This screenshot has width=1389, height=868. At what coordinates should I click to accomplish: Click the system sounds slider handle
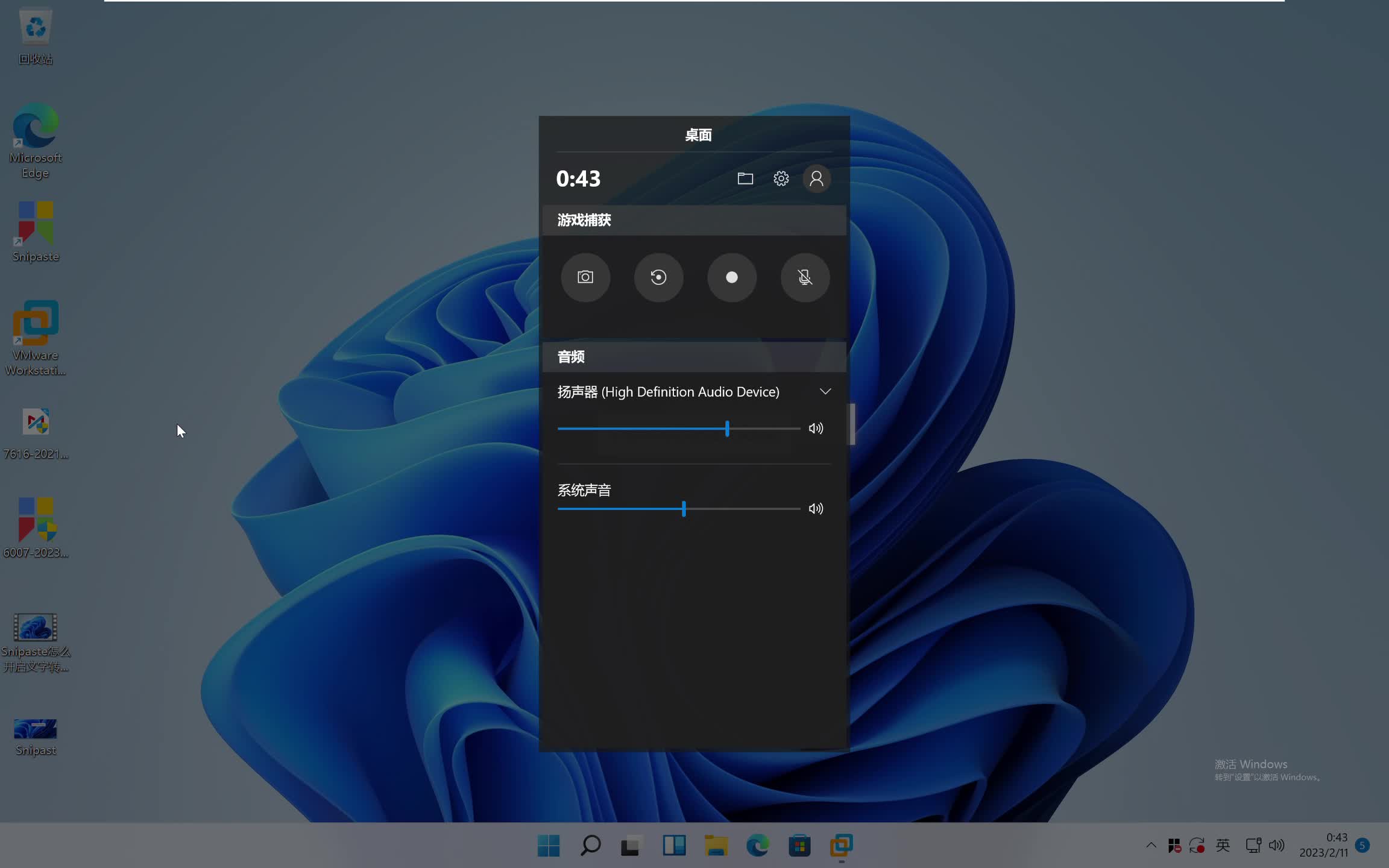coord(684,509)
